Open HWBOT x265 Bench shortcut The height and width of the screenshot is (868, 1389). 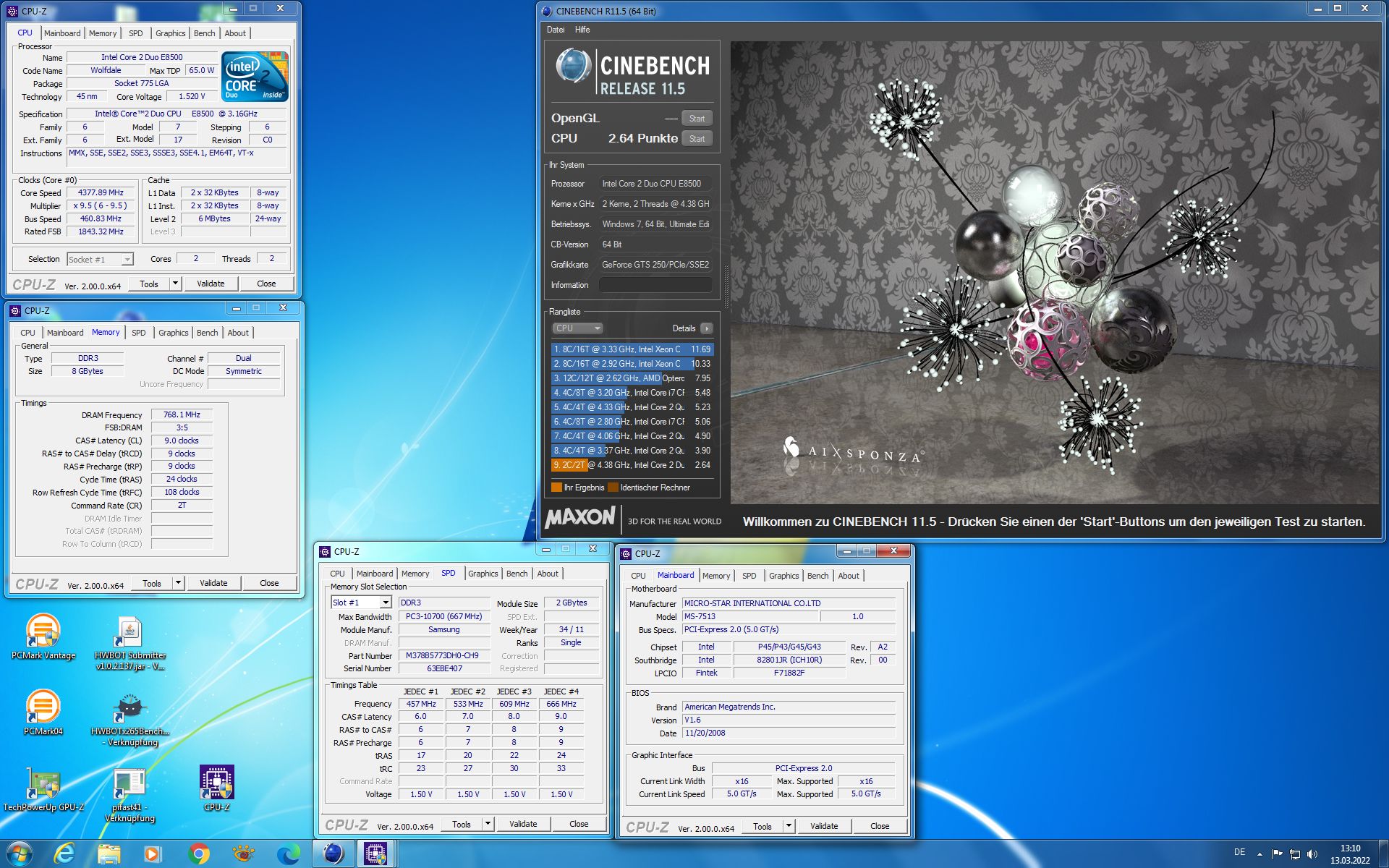[x=130, y=719]
